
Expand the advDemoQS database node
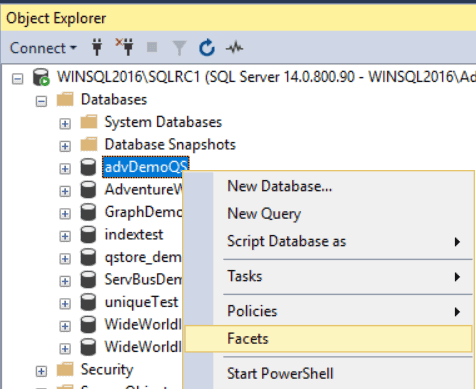(65, 169)
